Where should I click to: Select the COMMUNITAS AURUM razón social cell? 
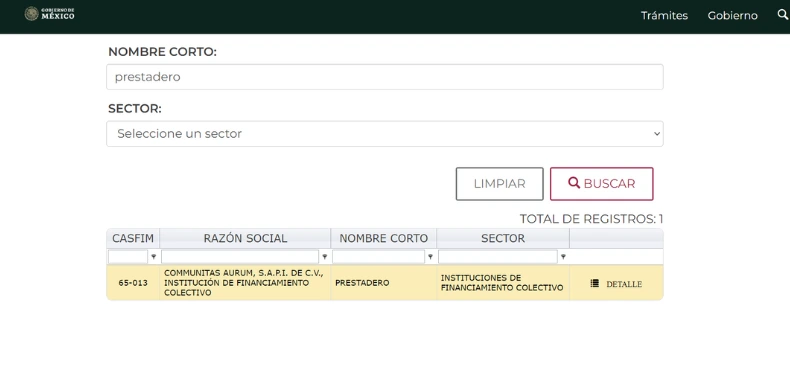(x=245, y=283)
